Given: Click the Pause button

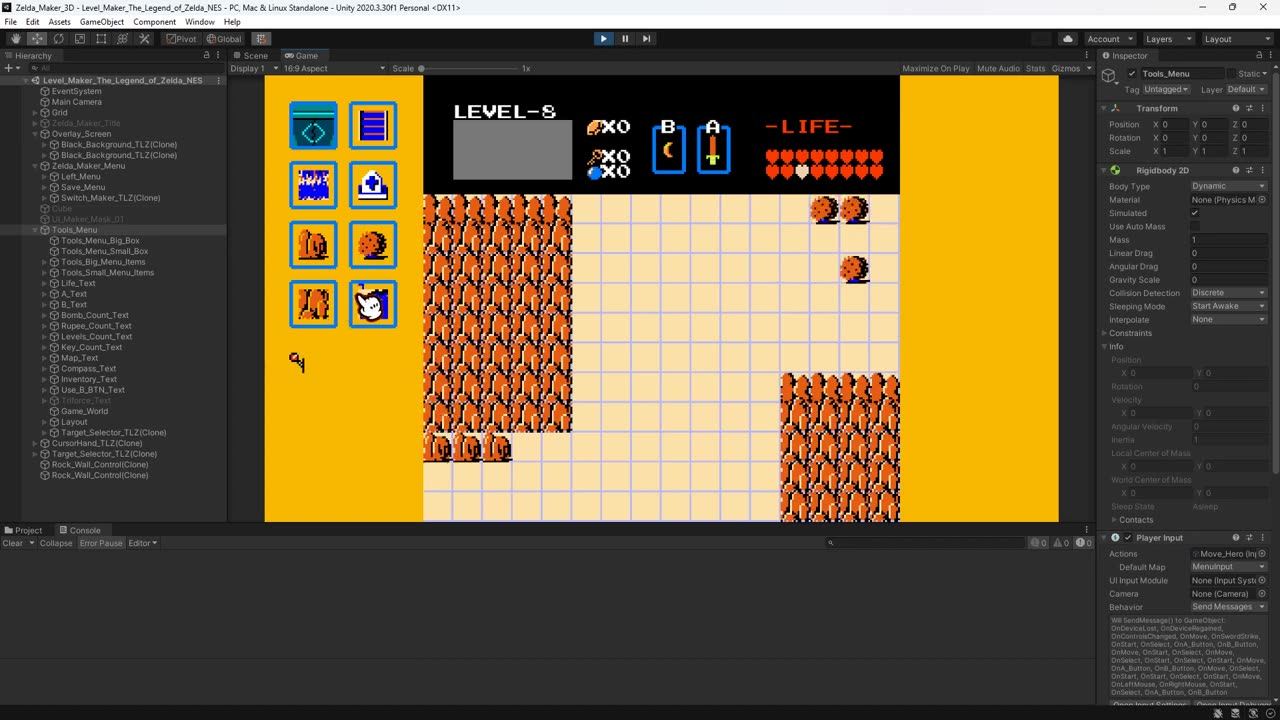Looking at the screenshot, I should [x=625, y=39].
